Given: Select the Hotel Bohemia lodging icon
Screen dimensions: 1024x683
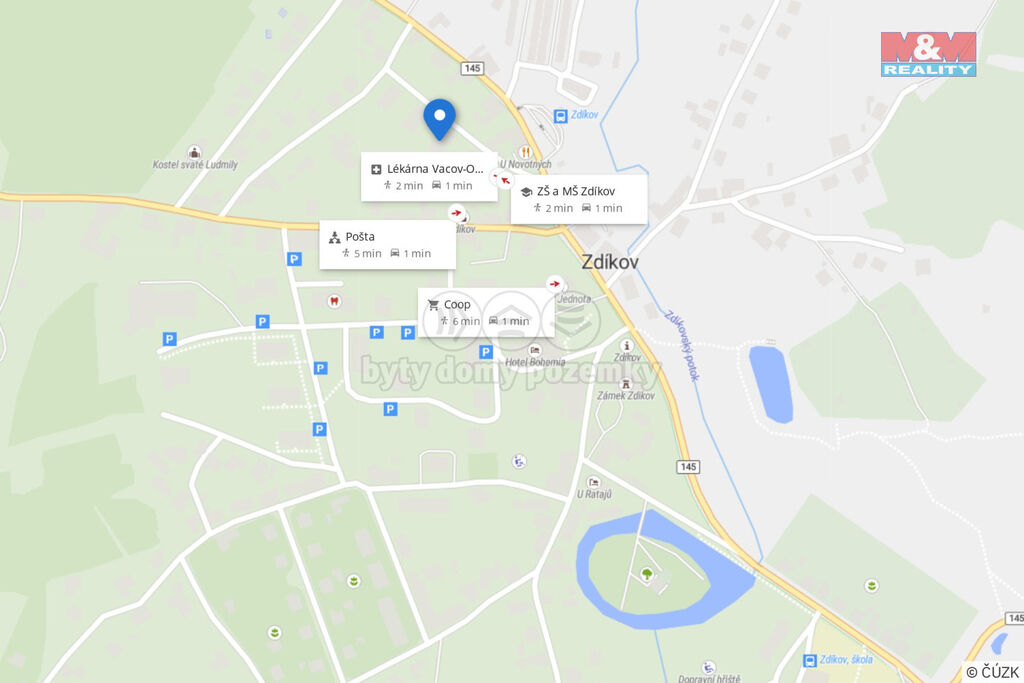Looking at the screenshot, I should point(534,350).
